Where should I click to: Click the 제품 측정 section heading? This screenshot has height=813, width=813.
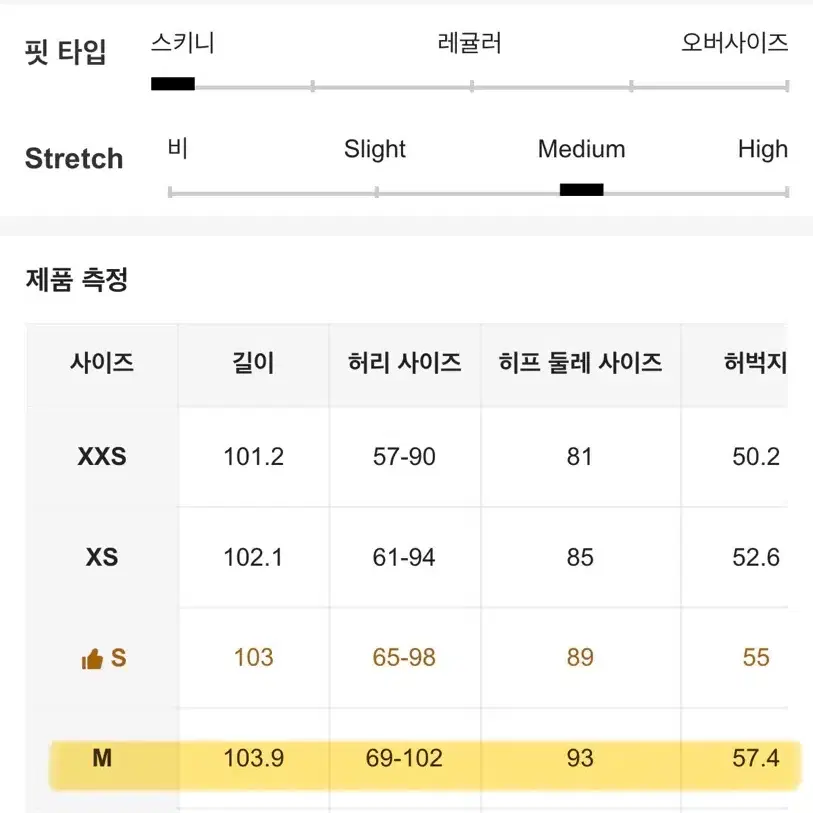77,280
